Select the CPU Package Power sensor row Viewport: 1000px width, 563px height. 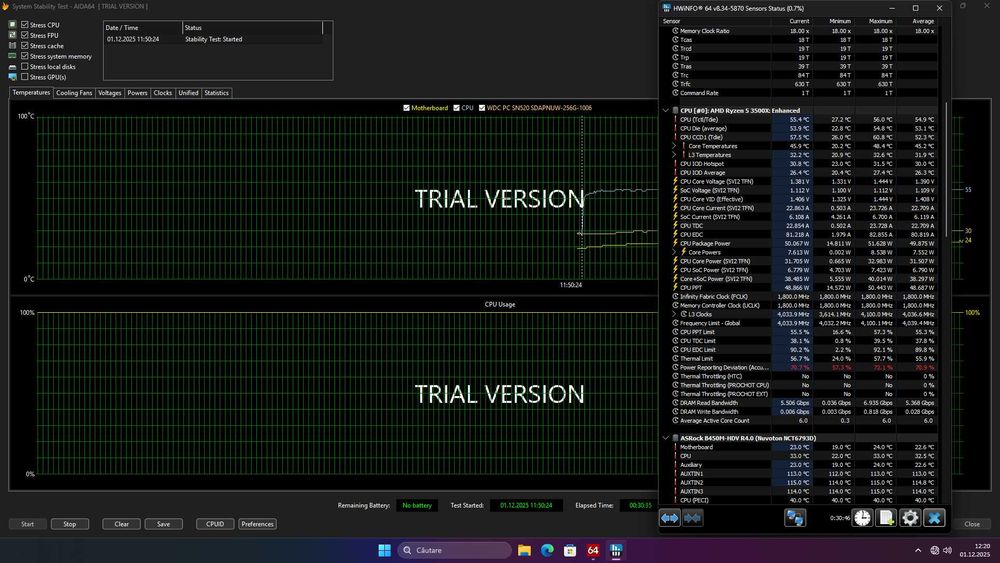click(804, 244)
